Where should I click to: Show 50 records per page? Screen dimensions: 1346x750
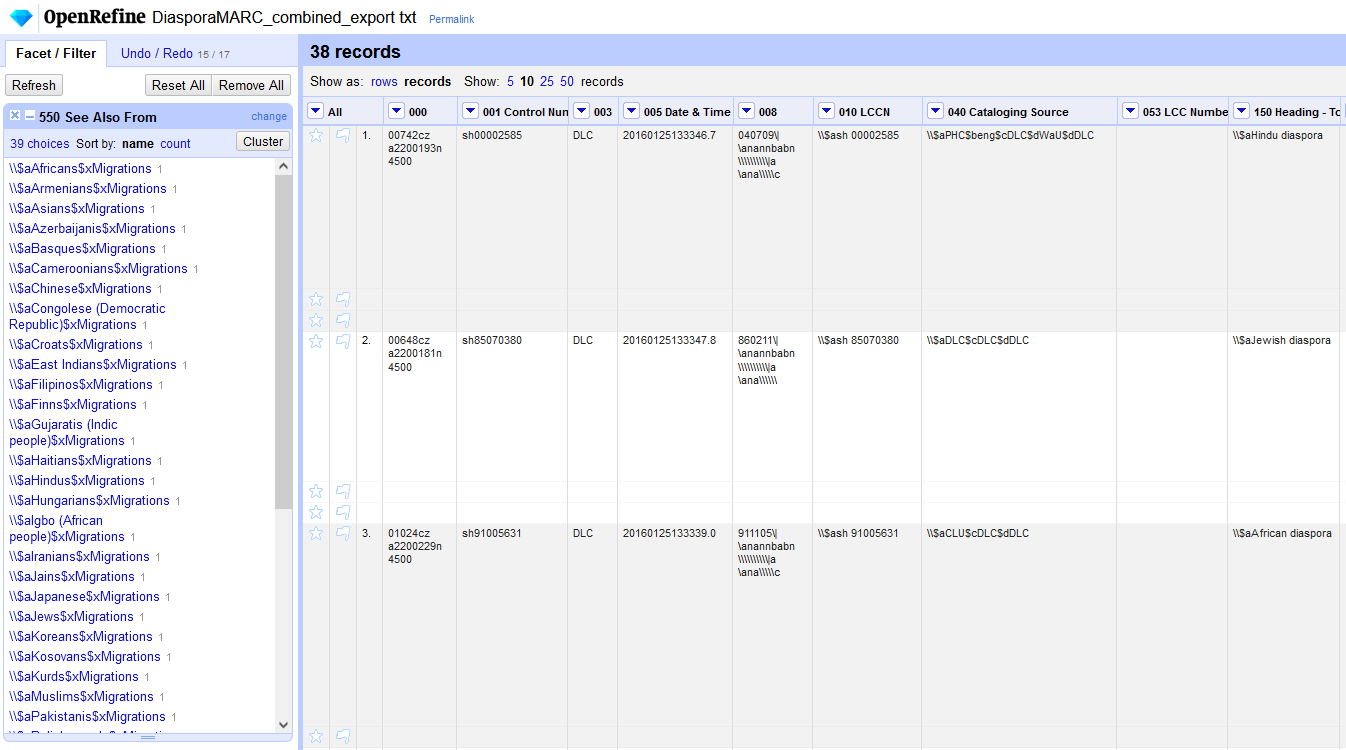click(567, 81)
